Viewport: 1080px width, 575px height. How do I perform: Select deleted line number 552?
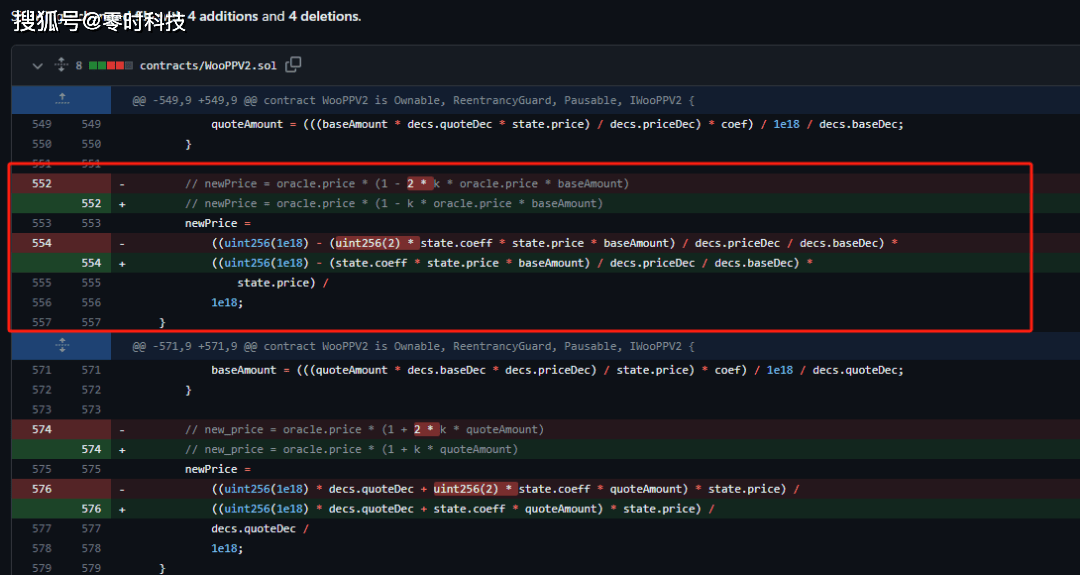point(42,184)
